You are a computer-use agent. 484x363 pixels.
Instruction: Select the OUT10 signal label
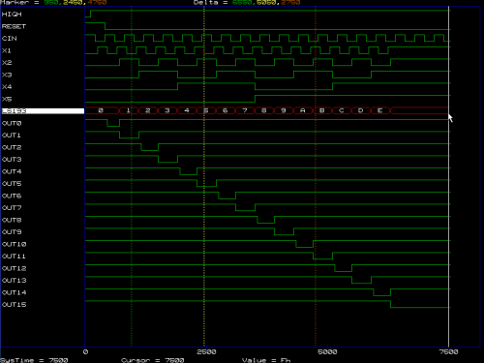pos(14,244)
